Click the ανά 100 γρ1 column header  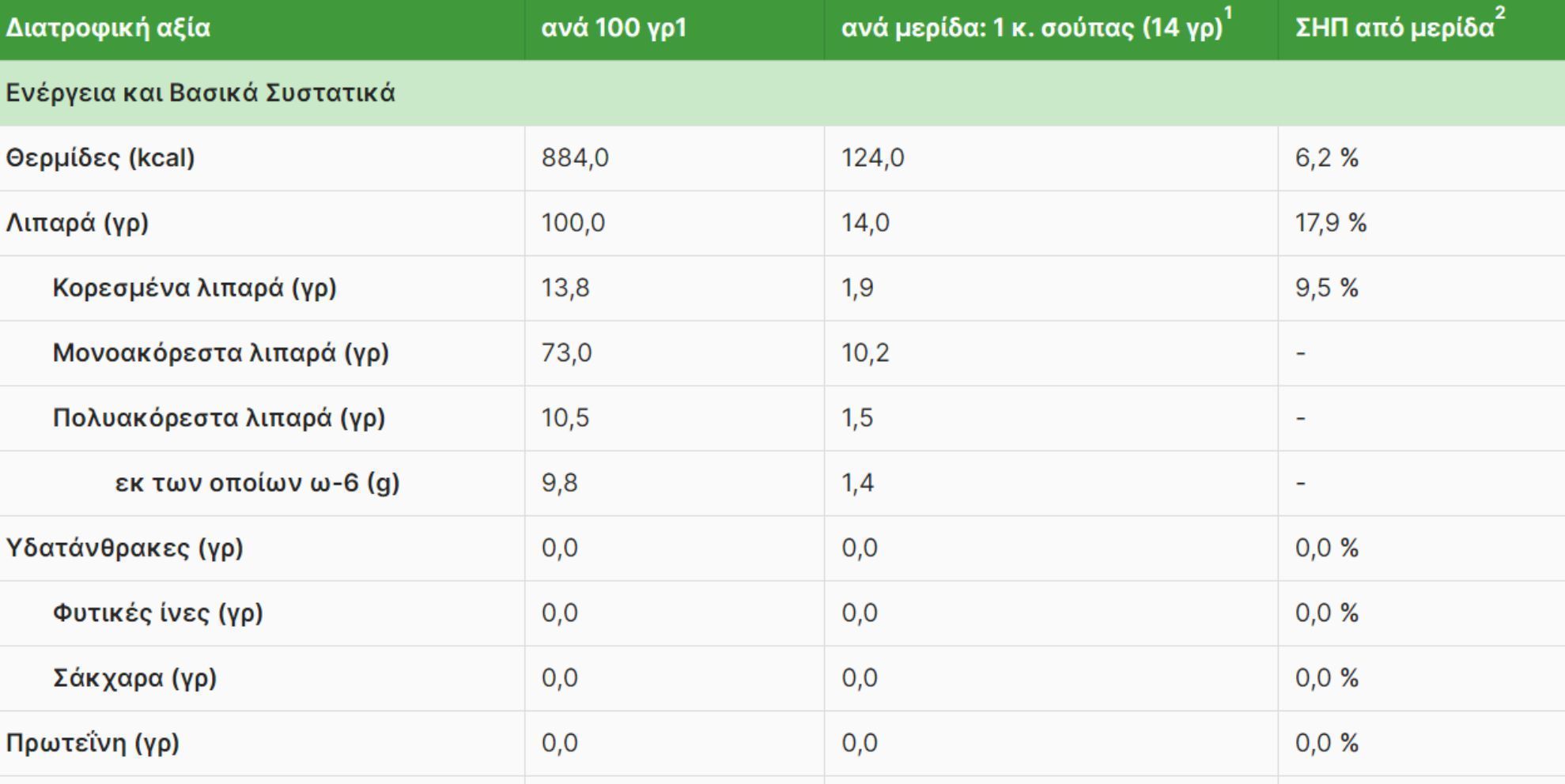coord(614,28)
